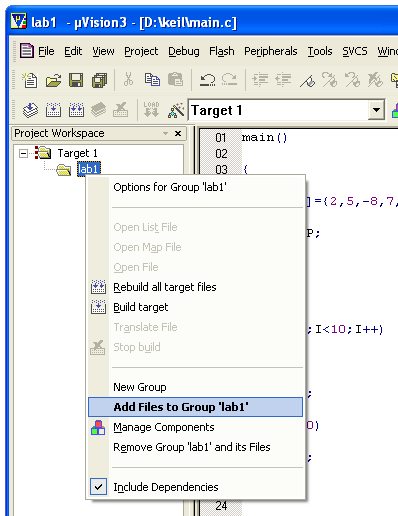This screenshot has width=398, height=516.
Task: Open the Edit menu
Action: click(73, 51)
